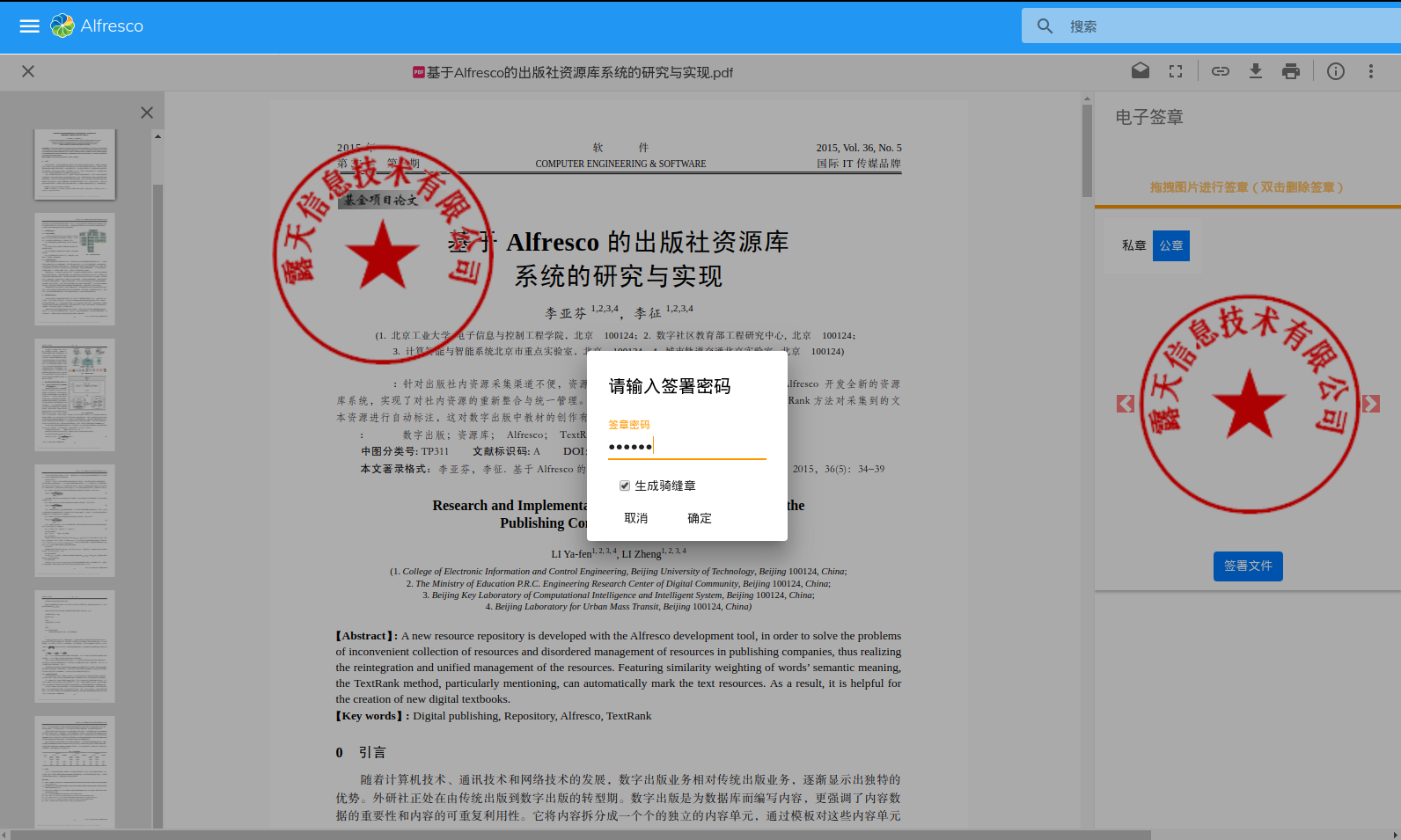The image size is (1401, 840).
Task: Select fifth page thumbnail
Action: click(75, 646)
